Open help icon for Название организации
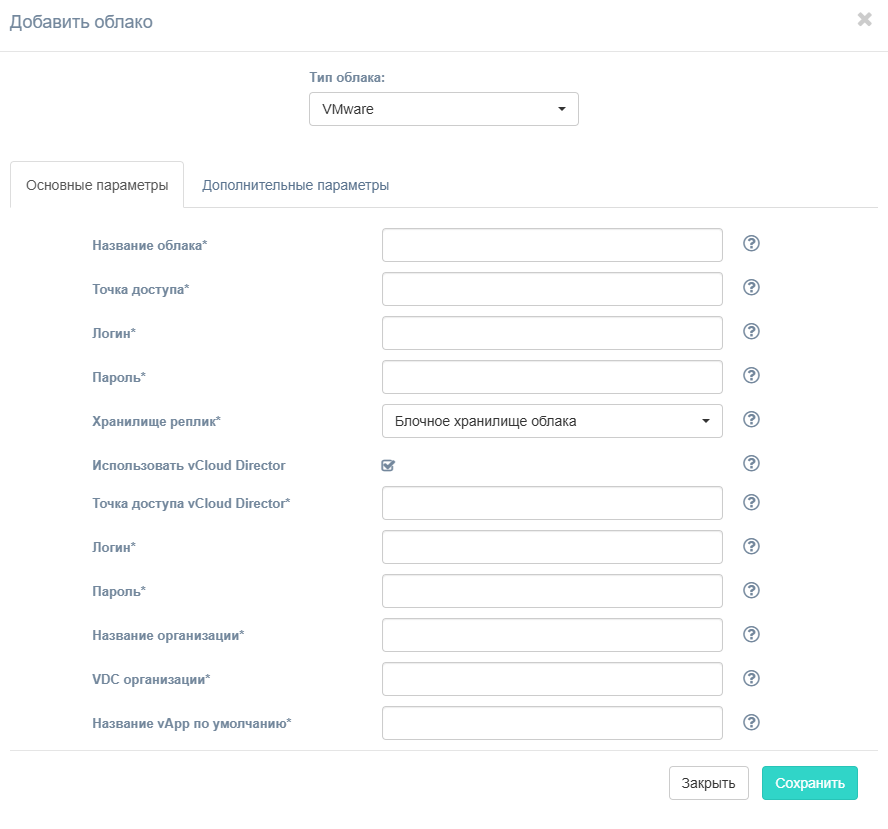 [x=751, y=634]
